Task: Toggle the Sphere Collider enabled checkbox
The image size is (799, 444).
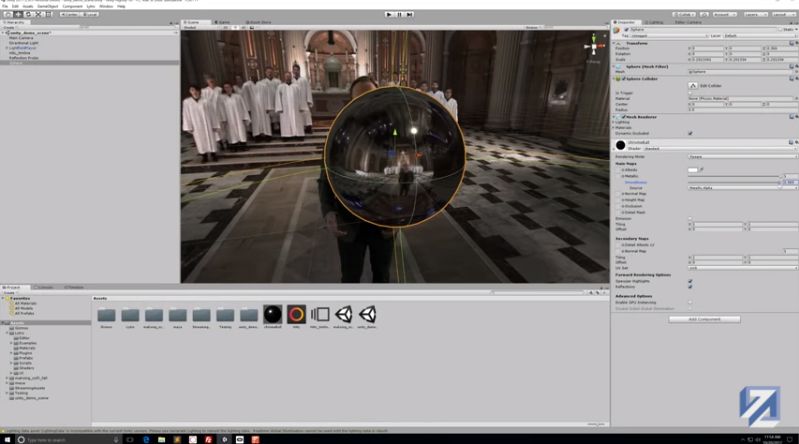Action: click(623, 79)
